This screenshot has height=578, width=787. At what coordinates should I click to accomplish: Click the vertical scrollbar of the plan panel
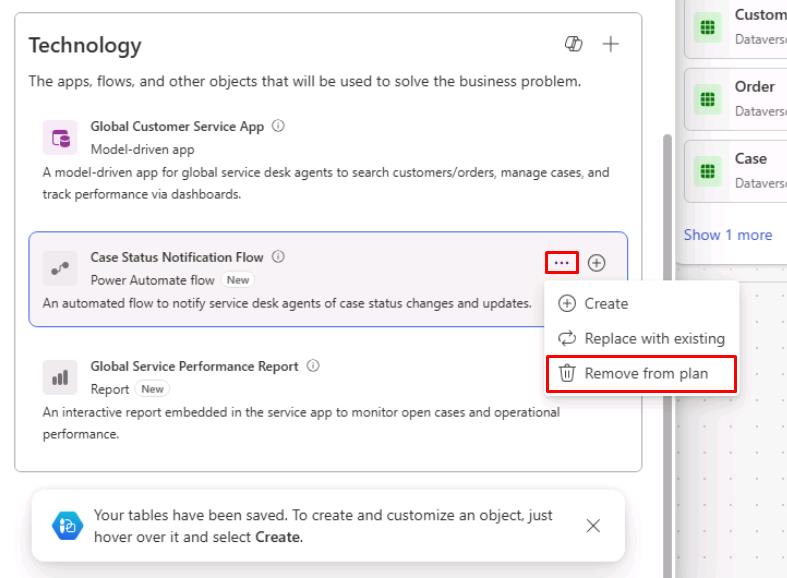668,351
